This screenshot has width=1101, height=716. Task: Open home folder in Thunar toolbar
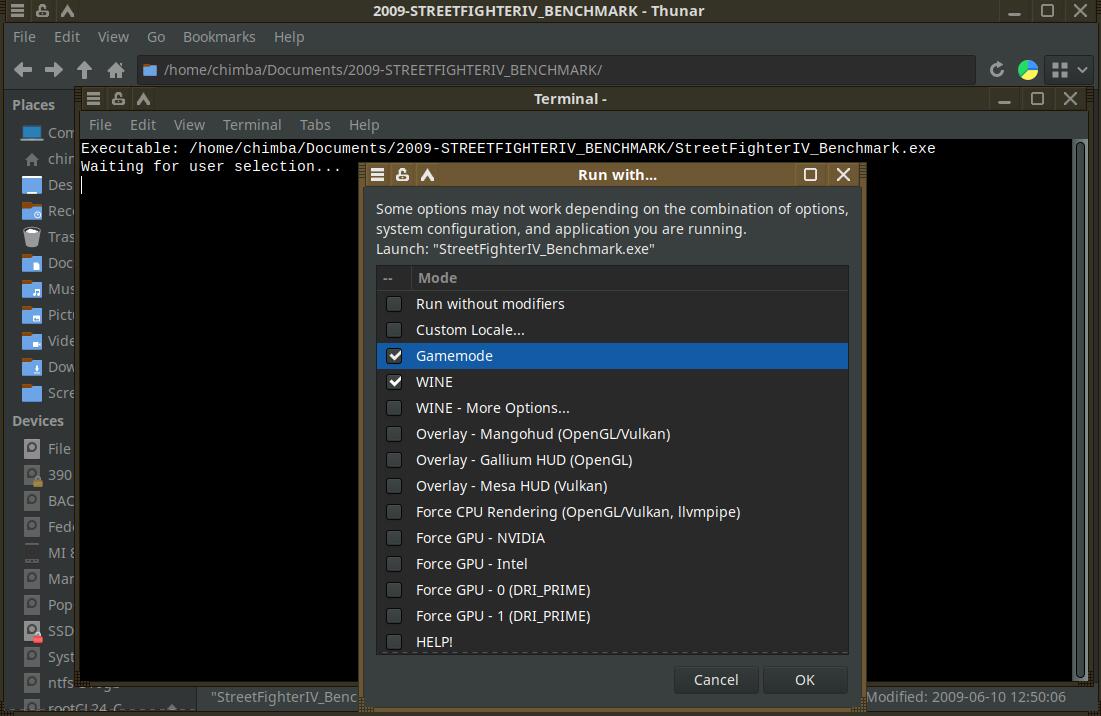point(116,69)
